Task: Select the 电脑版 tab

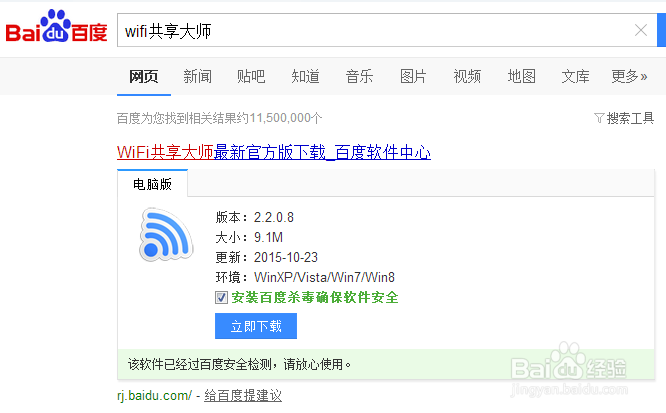Action: [152, 184]
